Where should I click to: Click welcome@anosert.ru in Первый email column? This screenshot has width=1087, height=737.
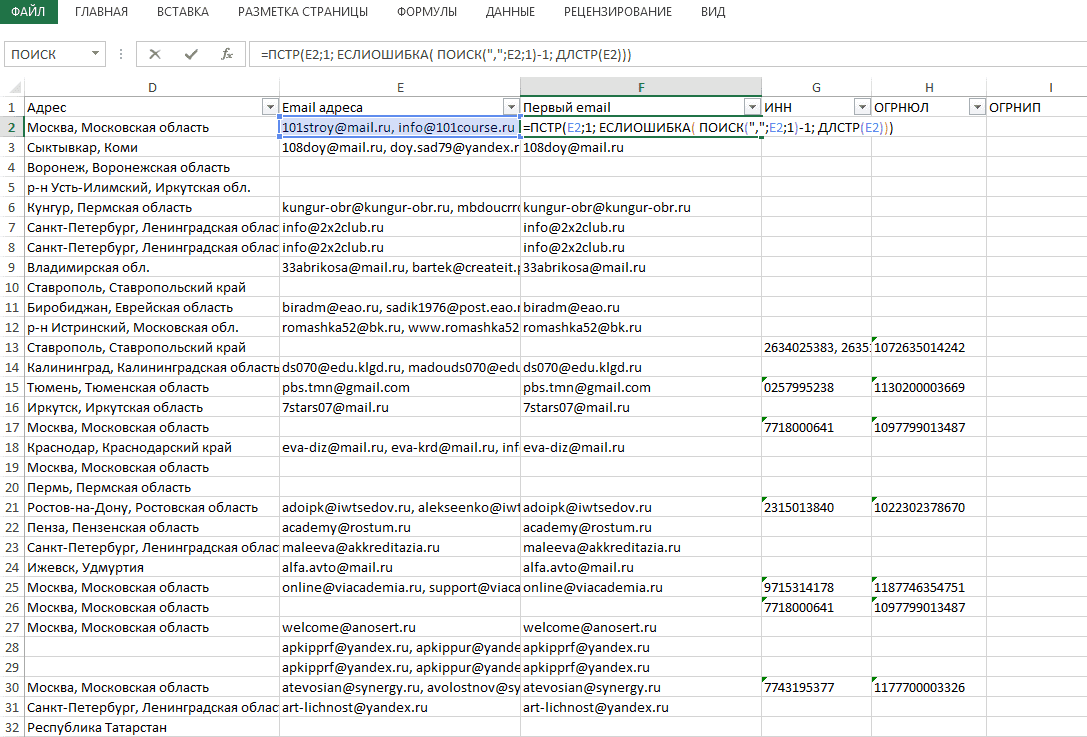641,627
